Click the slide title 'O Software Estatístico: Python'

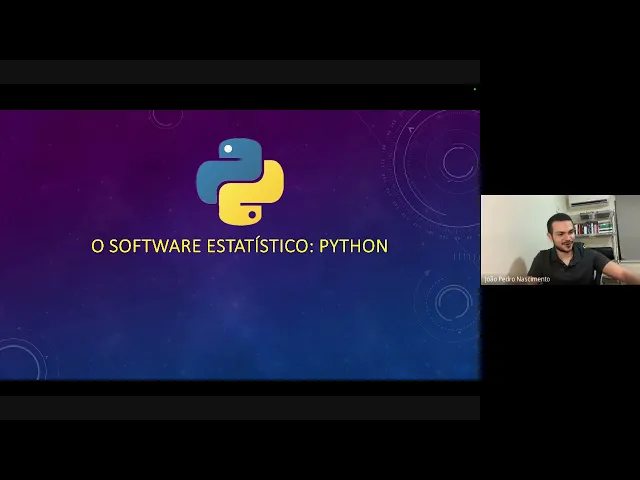tap(239, 246)
